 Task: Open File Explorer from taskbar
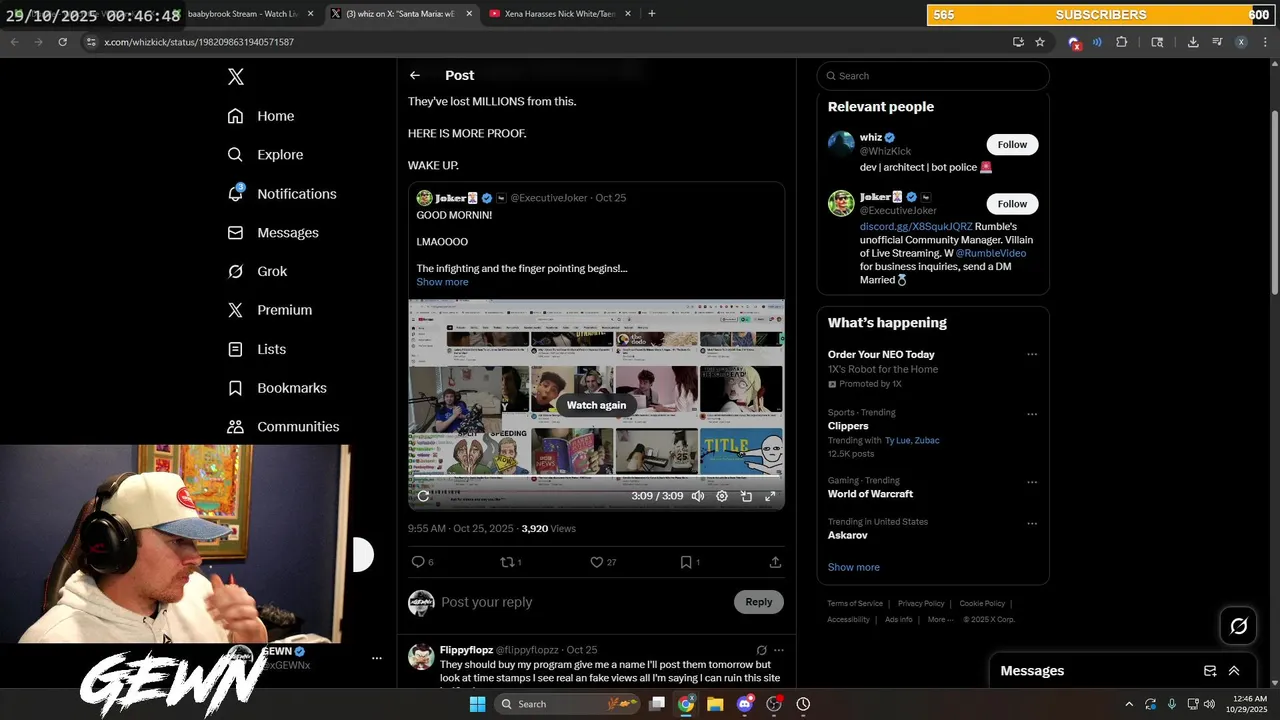(715, 704)
